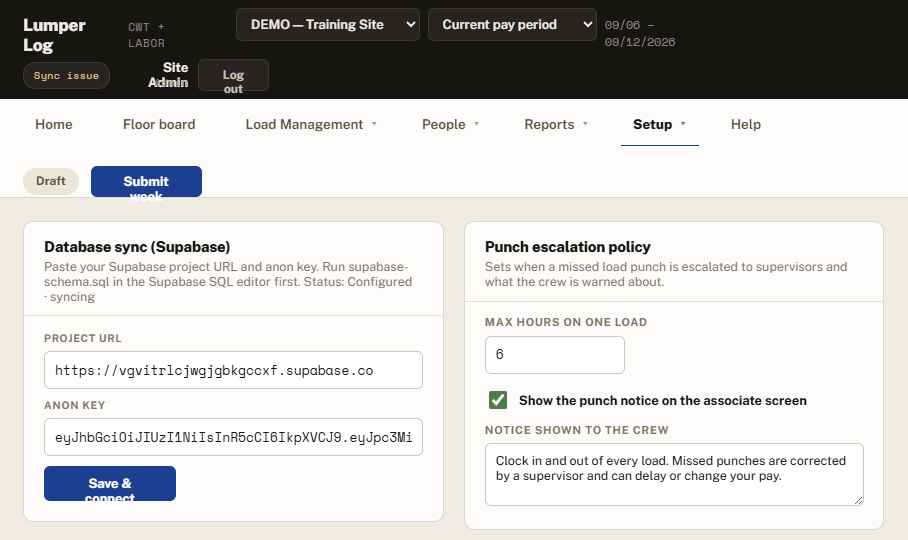Open the Floor board tab
The height and width of the screenshot is (540, 908).
(159, 124)
